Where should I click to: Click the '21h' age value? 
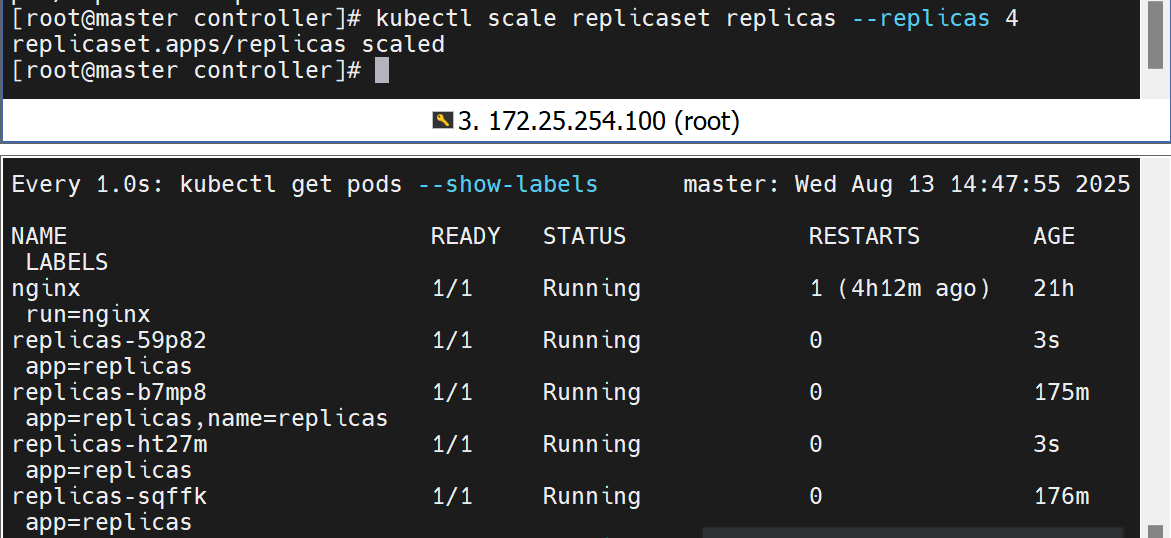pos(1054,288)
